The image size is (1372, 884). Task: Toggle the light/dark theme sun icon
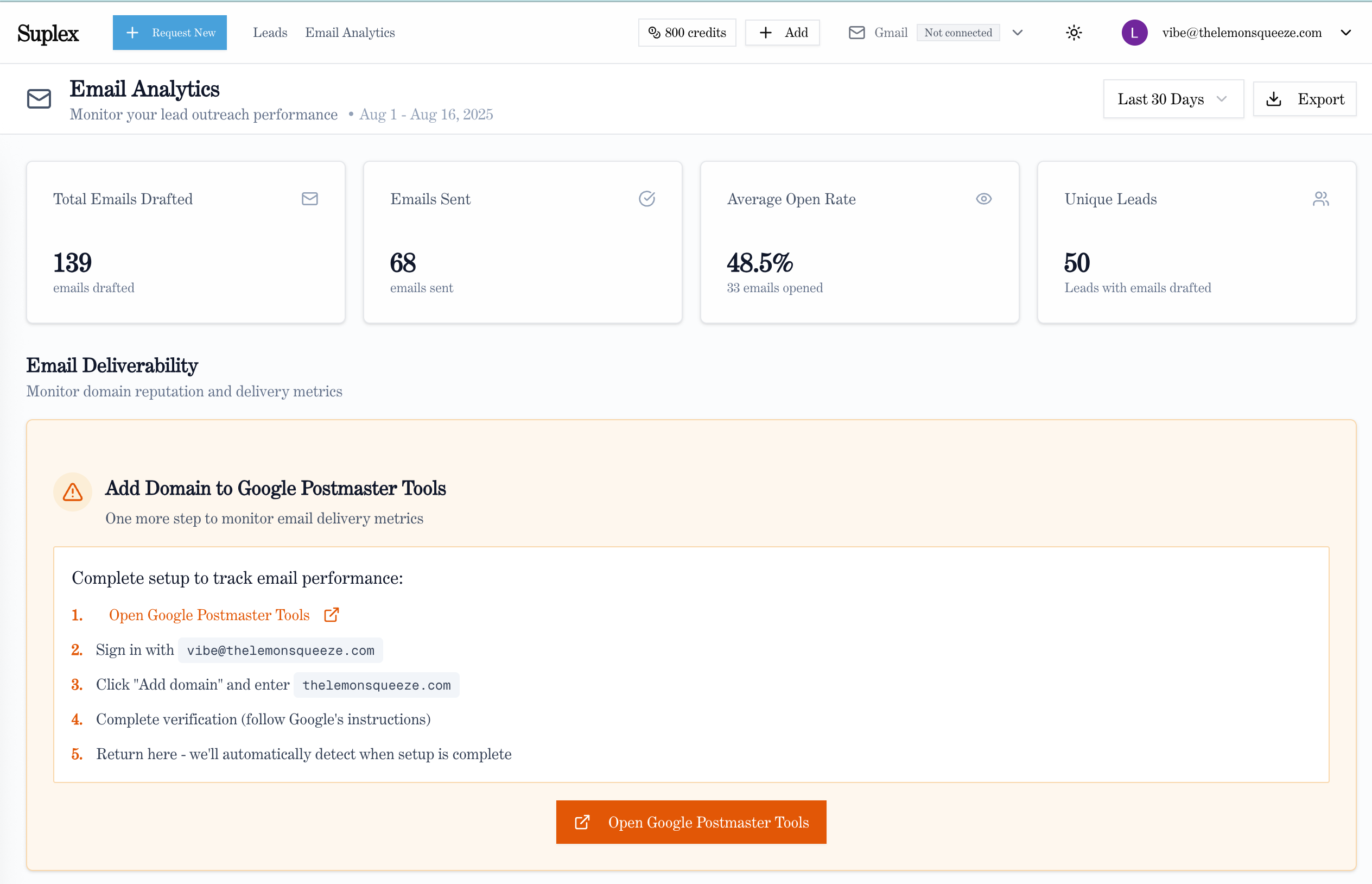(1073, 33)
